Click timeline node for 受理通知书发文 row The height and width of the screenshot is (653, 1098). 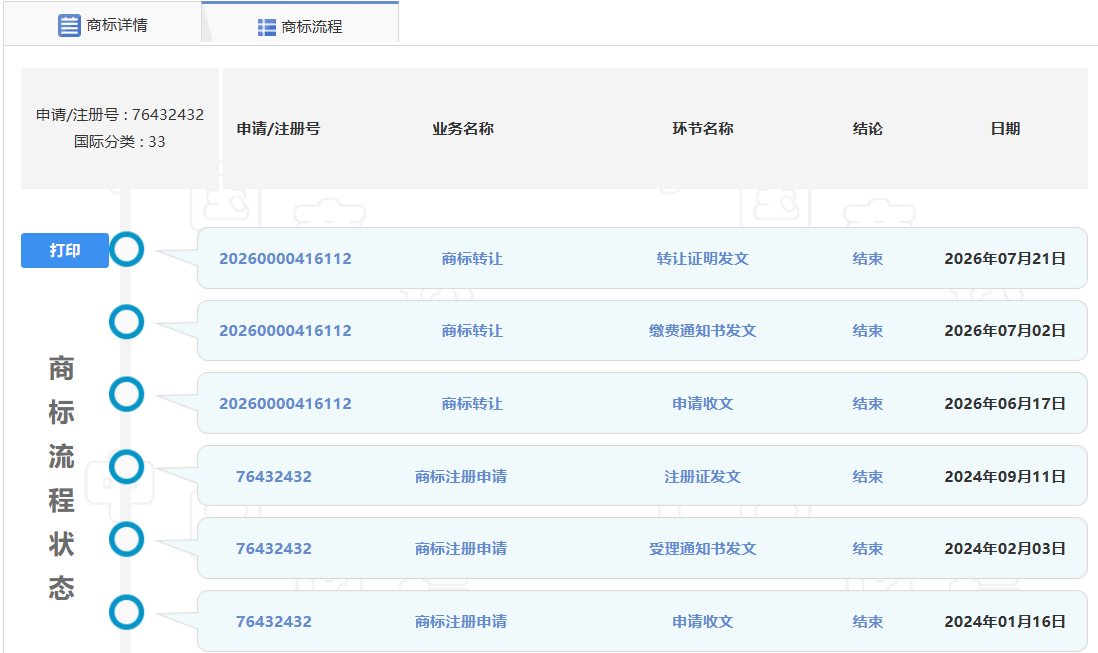tap(127, 540)
